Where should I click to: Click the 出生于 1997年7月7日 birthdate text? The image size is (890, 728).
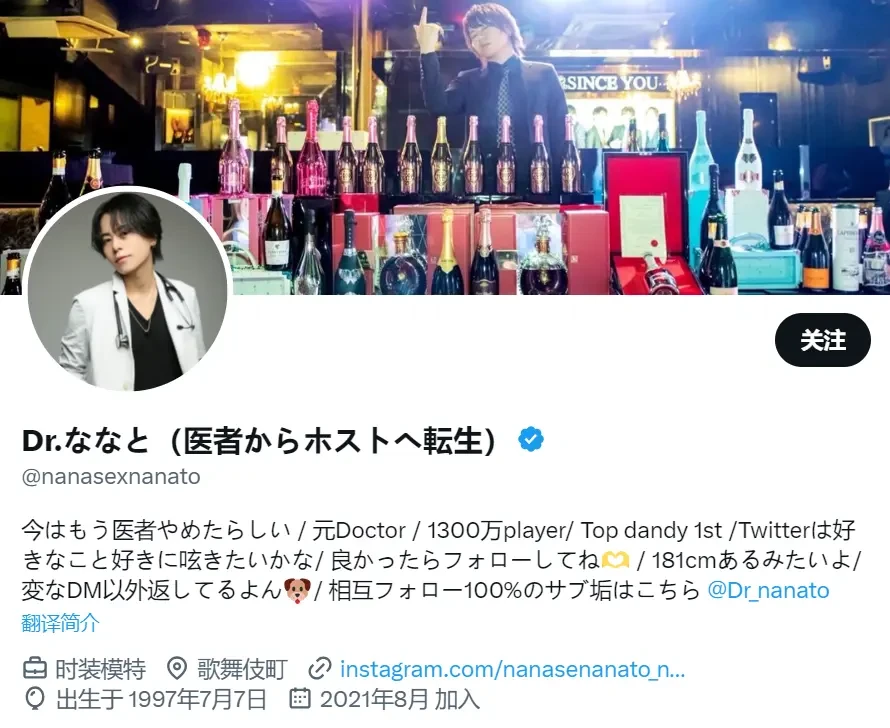tap(162, 699)
